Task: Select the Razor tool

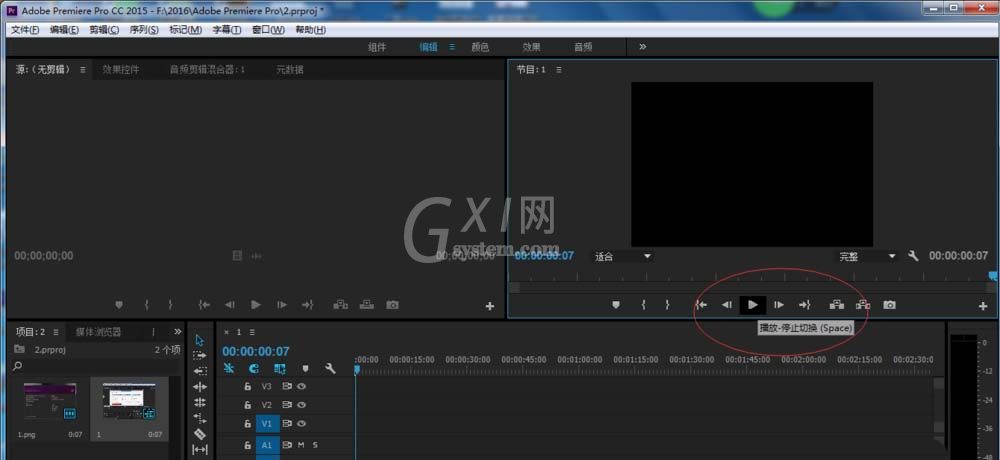Action: [200, 434]
